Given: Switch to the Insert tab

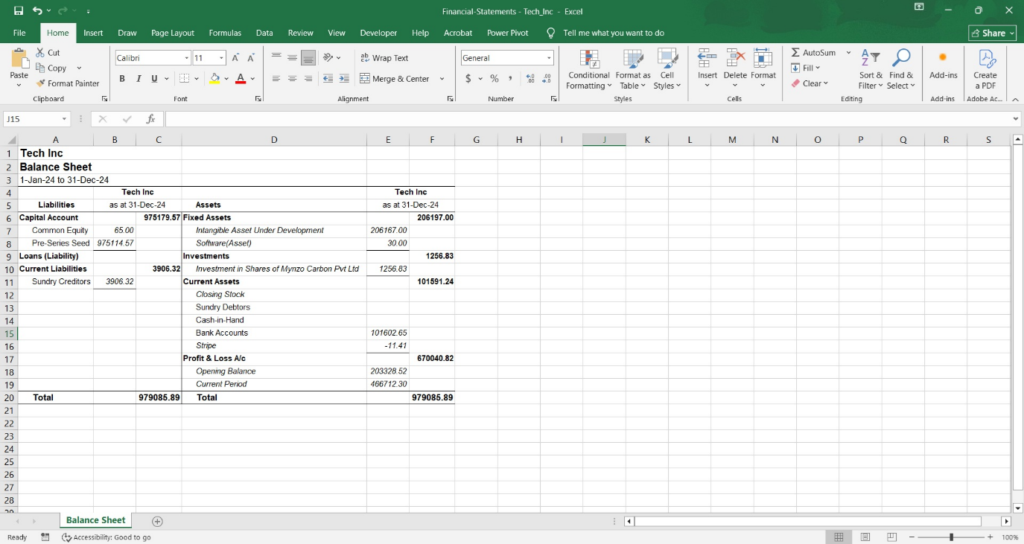Looking at the screenshot, I should [93, 33].
